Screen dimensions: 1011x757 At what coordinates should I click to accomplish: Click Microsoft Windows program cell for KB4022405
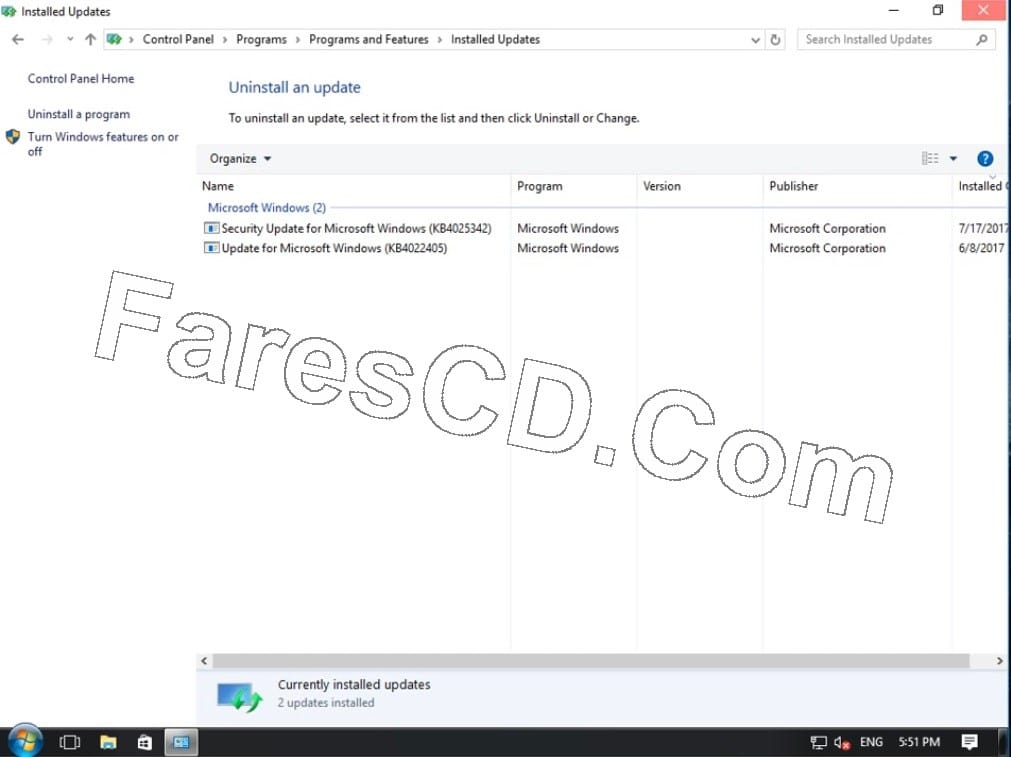click(x=567, y=248)
